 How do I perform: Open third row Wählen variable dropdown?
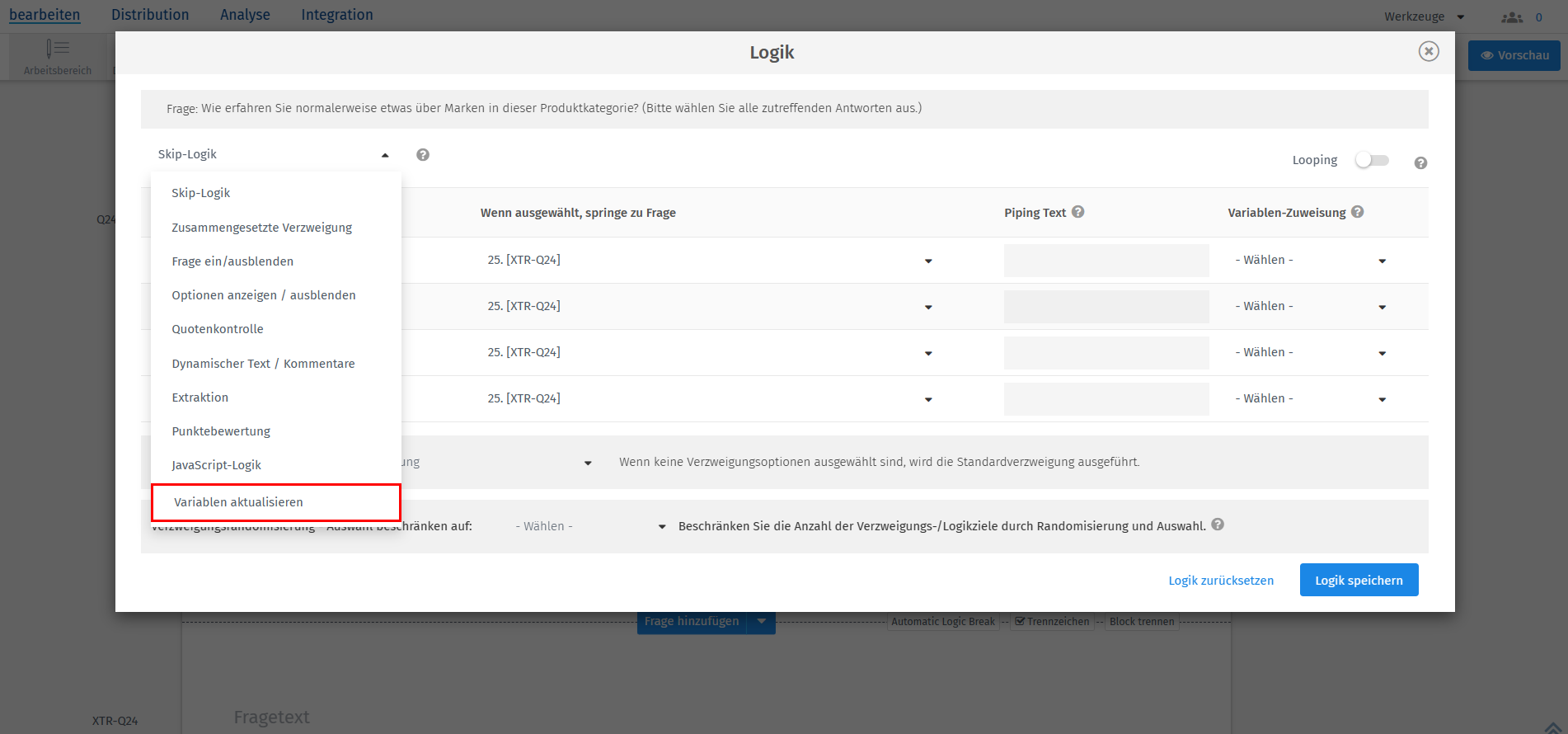1310,353
